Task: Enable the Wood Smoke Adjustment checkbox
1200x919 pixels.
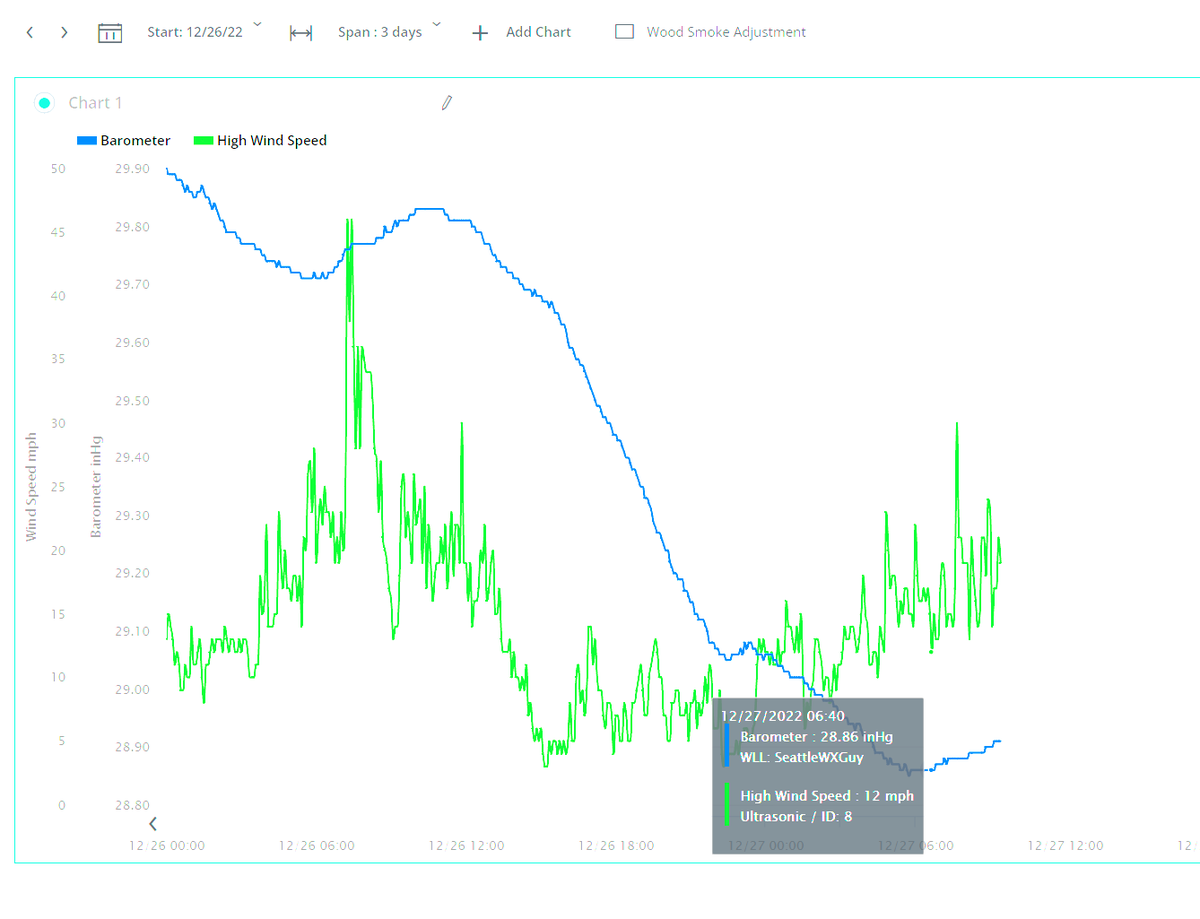Action: coord(624,31)
